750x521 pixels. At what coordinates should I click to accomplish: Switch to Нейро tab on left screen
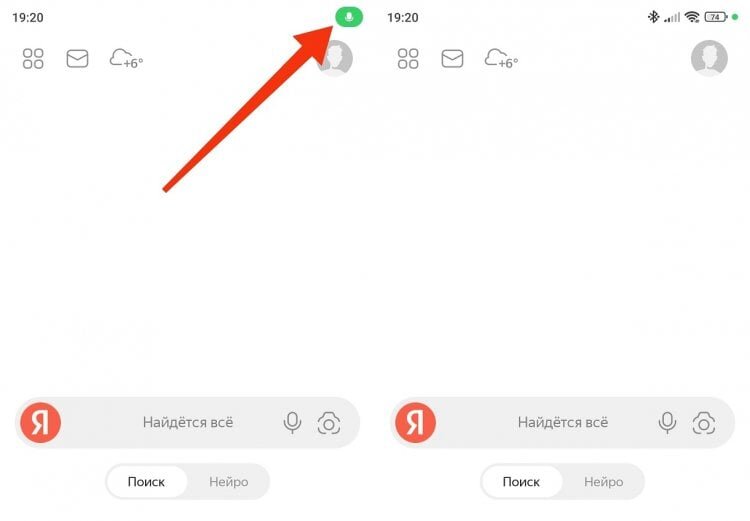pyautogui.click(x=229, y=481)
